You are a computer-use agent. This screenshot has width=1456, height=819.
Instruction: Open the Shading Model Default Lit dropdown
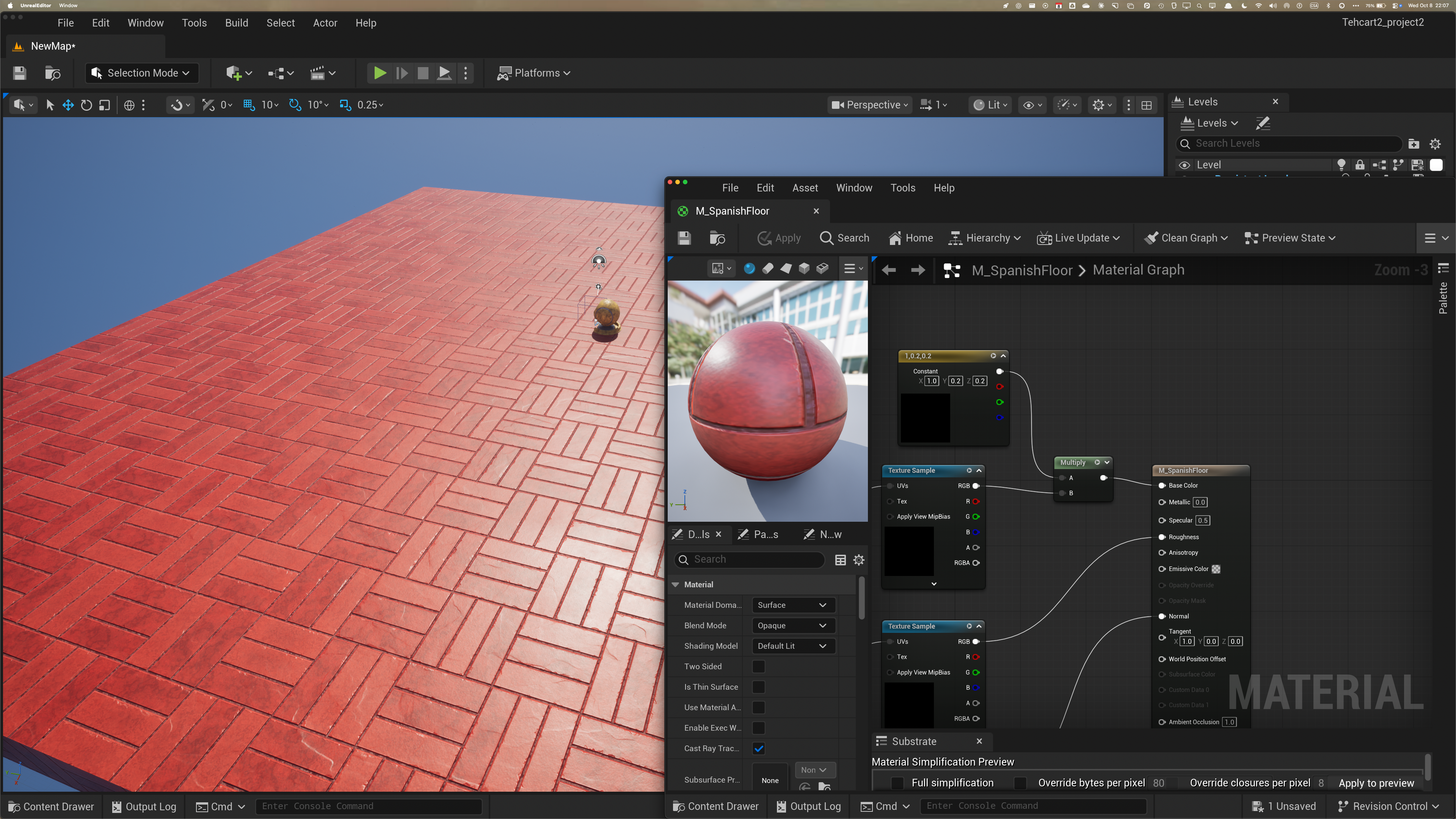(793, 646)
